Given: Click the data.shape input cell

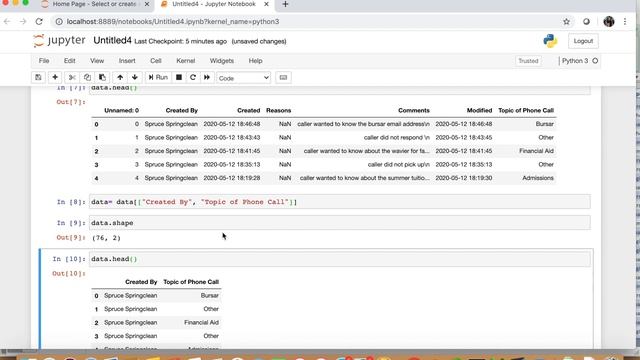Looking at the screenshot, I should tap(340, 223).
